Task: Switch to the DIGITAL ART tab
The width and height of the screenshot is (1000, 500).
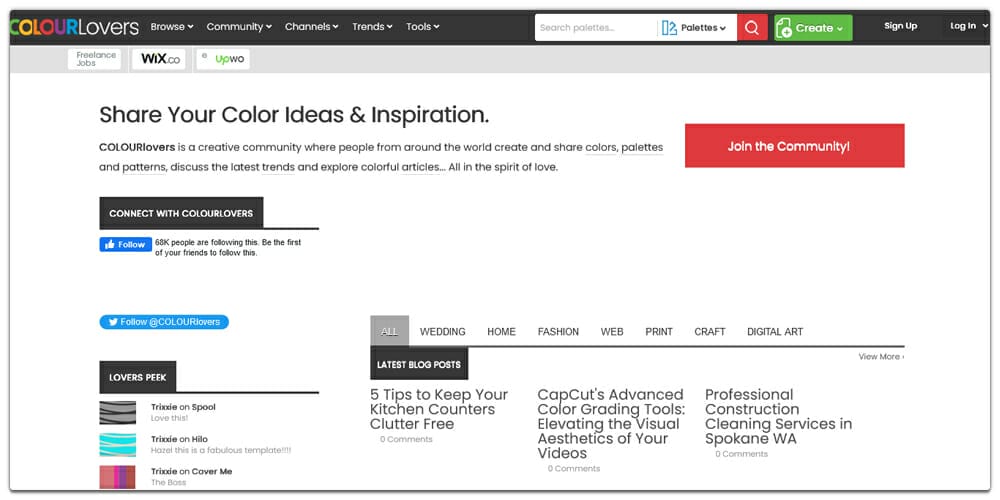Action: (x=775, y=332)
